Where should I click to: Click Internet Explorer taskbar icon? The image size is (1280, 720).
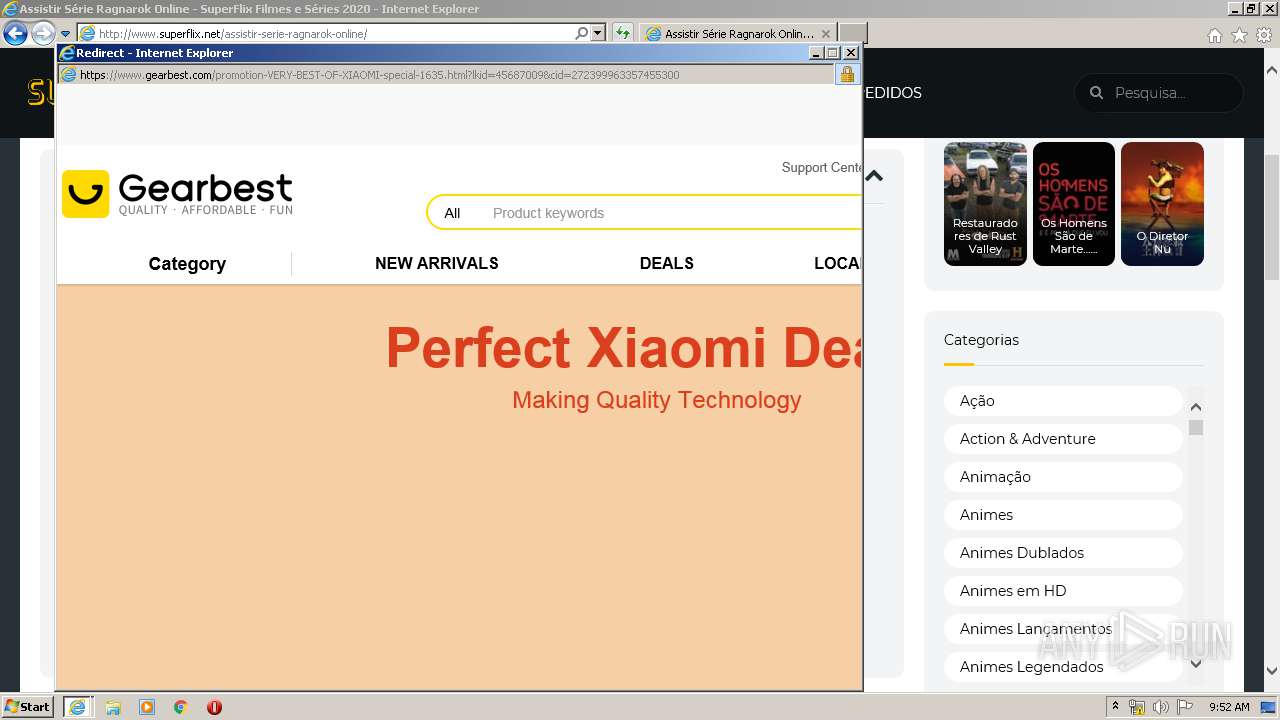(x=77, y=707)
